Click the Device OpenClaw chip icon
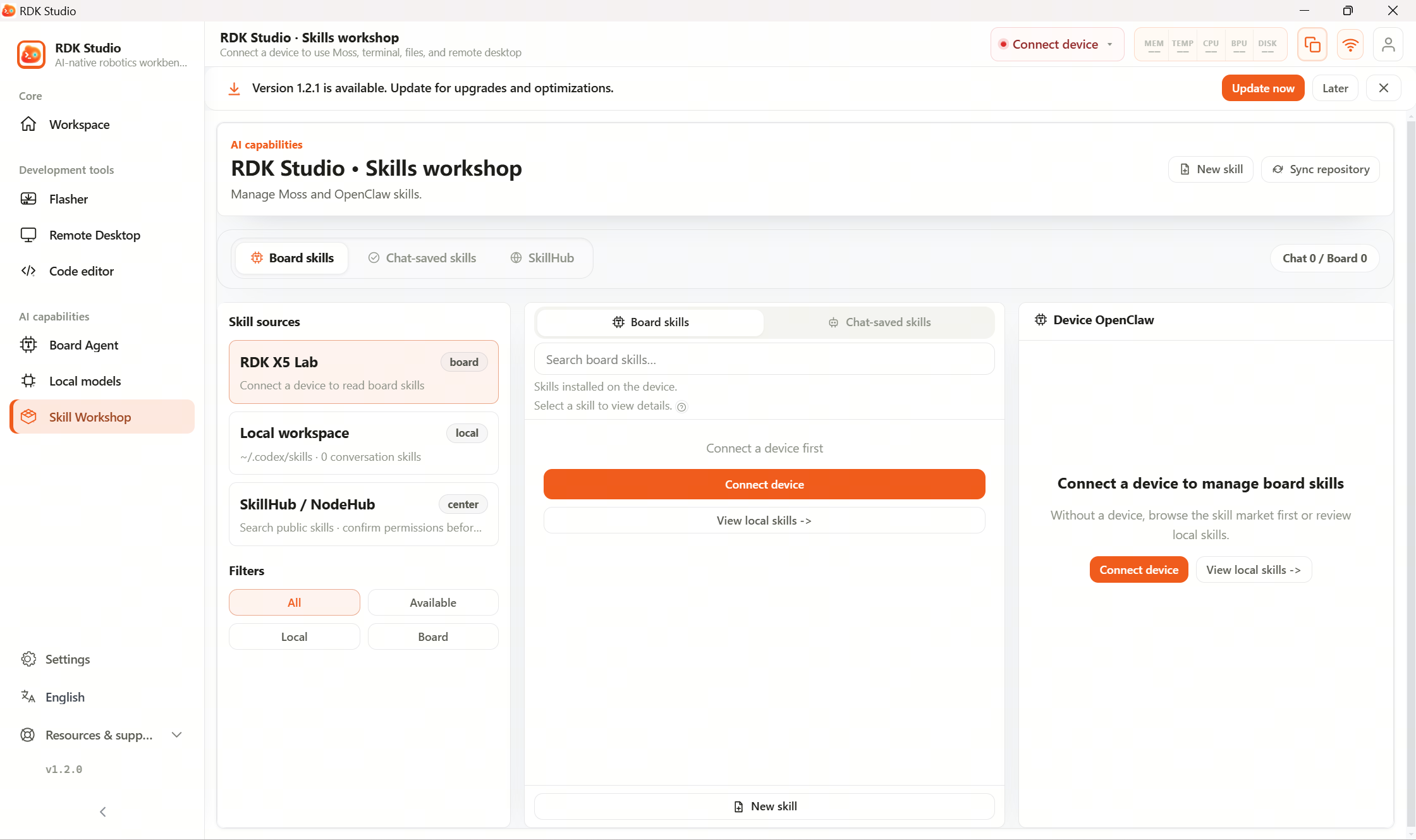The image size is (1416, 840). (x=1041, y=320)
